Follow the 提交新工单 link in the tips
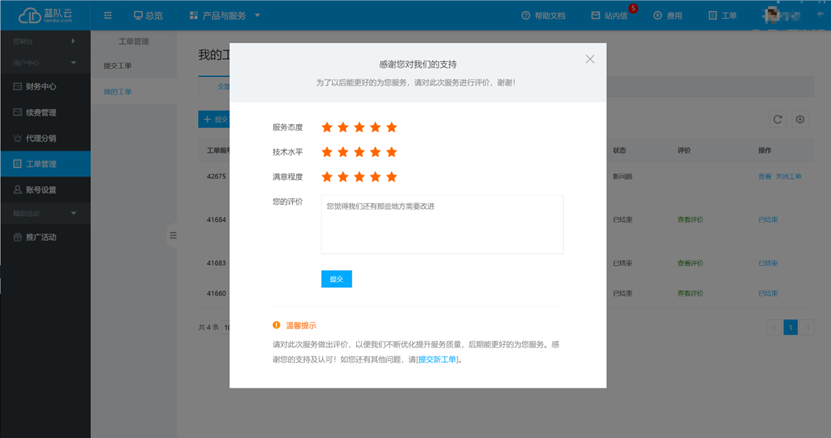The width and height of the screenshot is (831, 438). 437,359
